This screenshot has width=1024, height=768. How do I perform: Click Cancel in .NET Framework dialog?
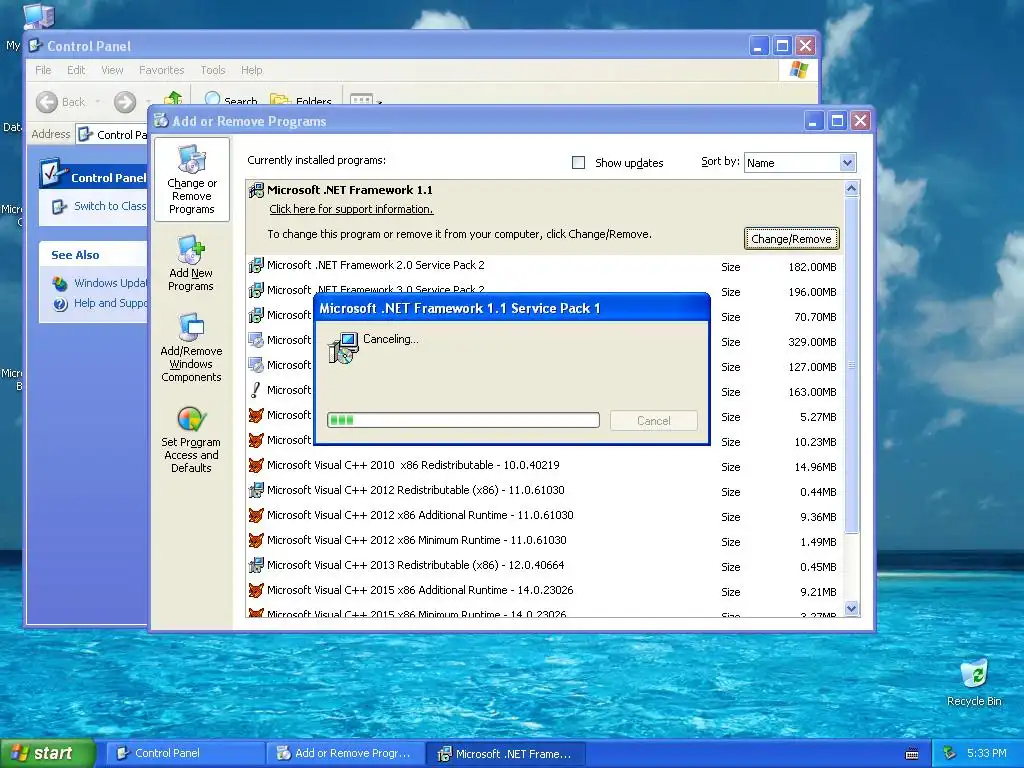coord(654,421)
